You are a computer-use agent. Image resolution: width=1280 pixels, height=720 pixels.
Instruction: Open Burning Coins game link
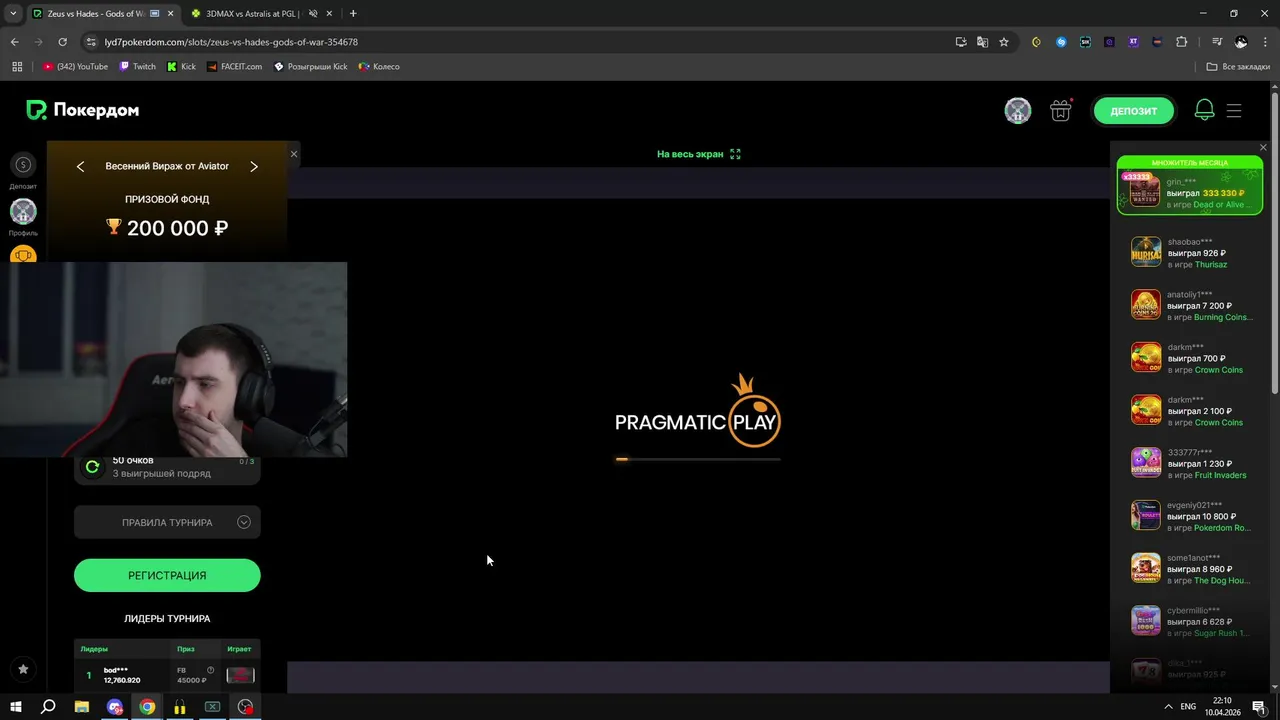[1223, 317]
